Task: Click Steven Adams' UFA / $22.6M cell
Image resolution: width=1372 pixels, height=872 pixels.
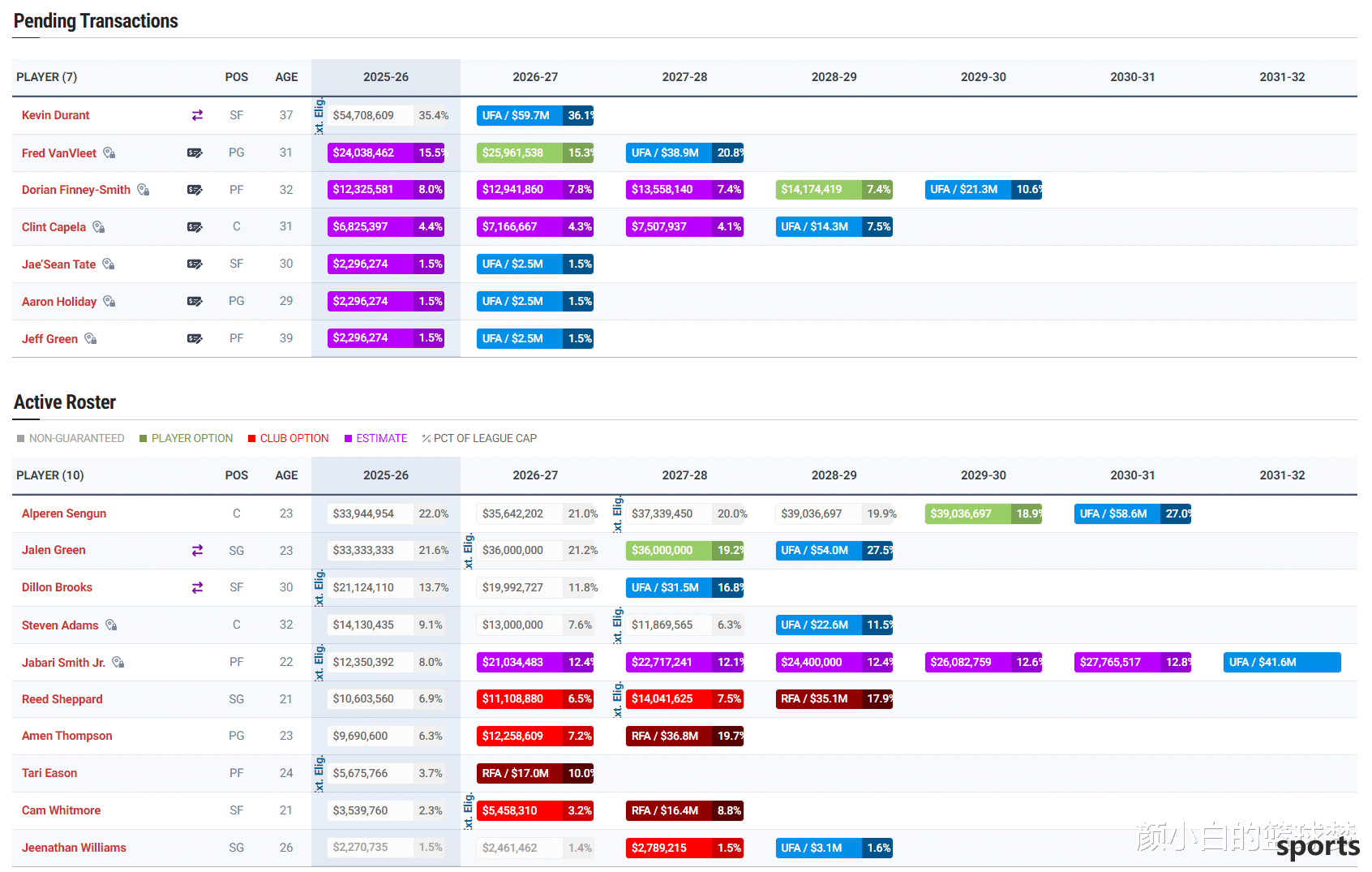Action: pos(834,625)
